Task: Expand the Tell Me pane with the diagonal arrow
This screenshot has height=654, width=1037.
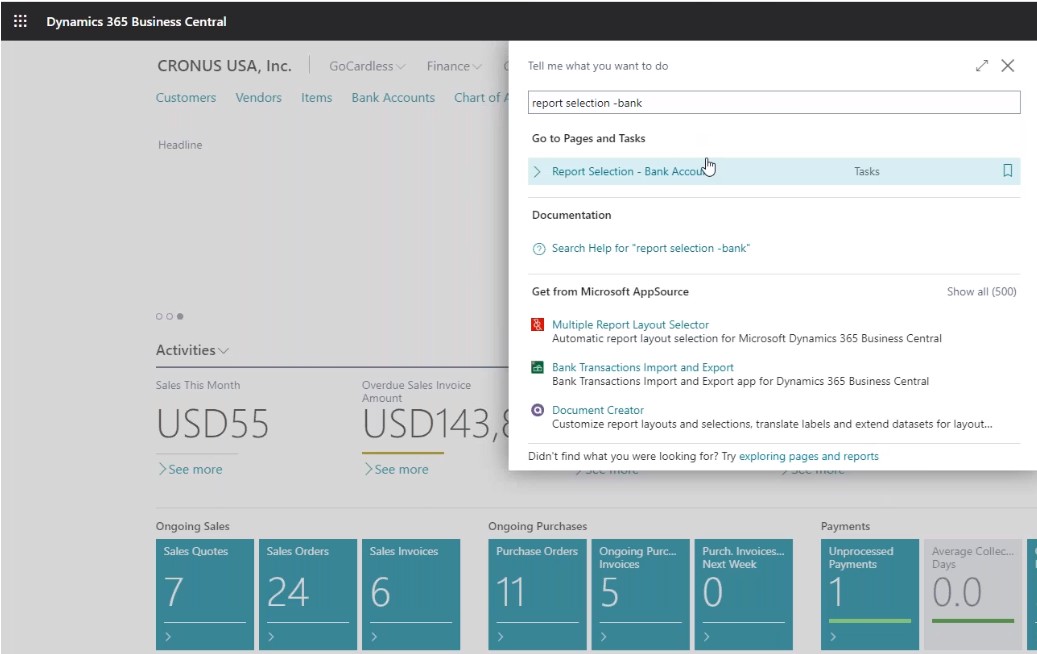Action: point(982,65)
